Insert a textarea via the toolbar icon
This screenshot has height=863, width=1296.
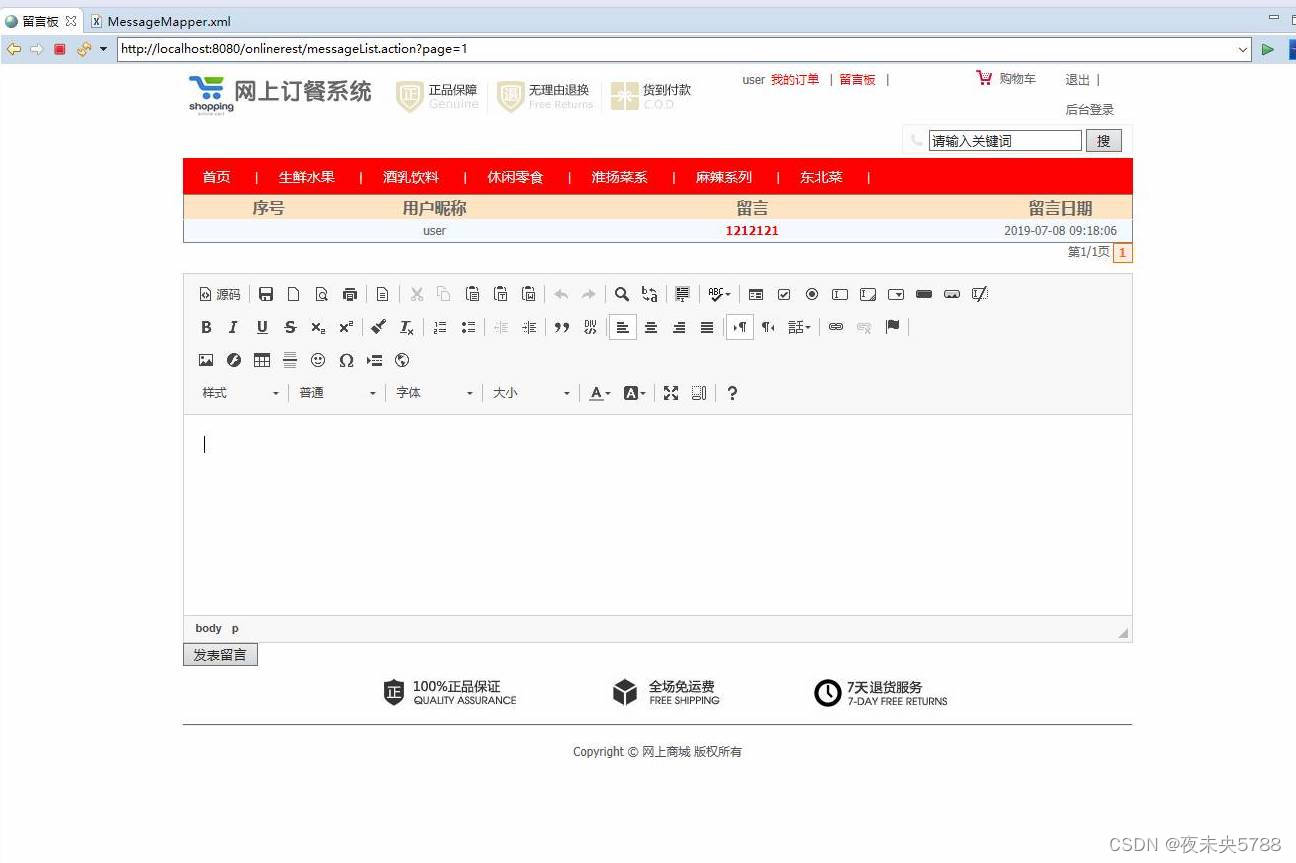click(868, 294)
